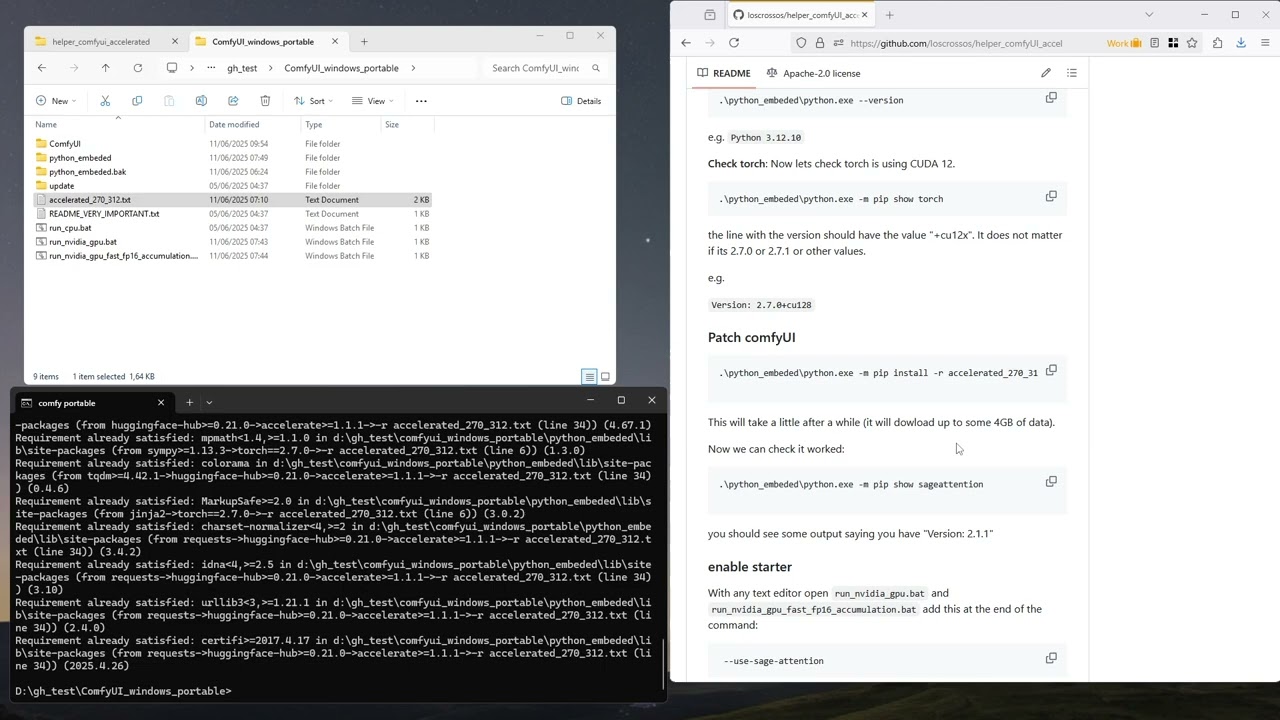Open the New item dropdown in Explorer

pyautogui.click(x=56, y=101)
